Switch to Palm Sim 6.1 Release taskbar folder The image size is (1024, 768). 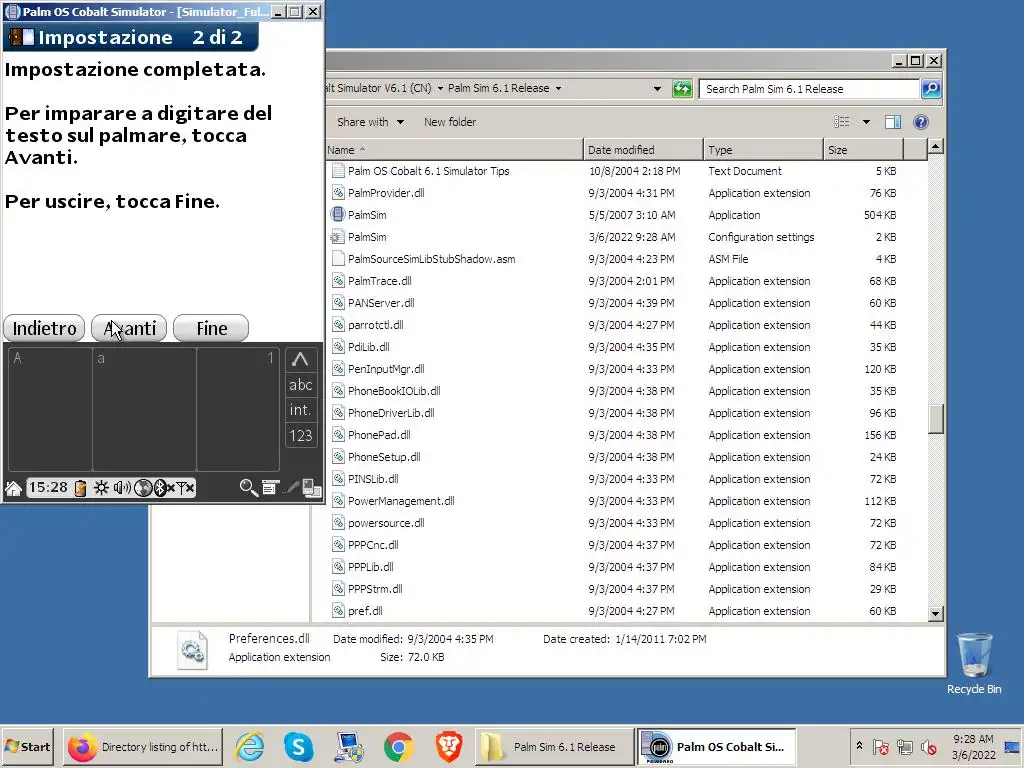click(x=554, y=746)
